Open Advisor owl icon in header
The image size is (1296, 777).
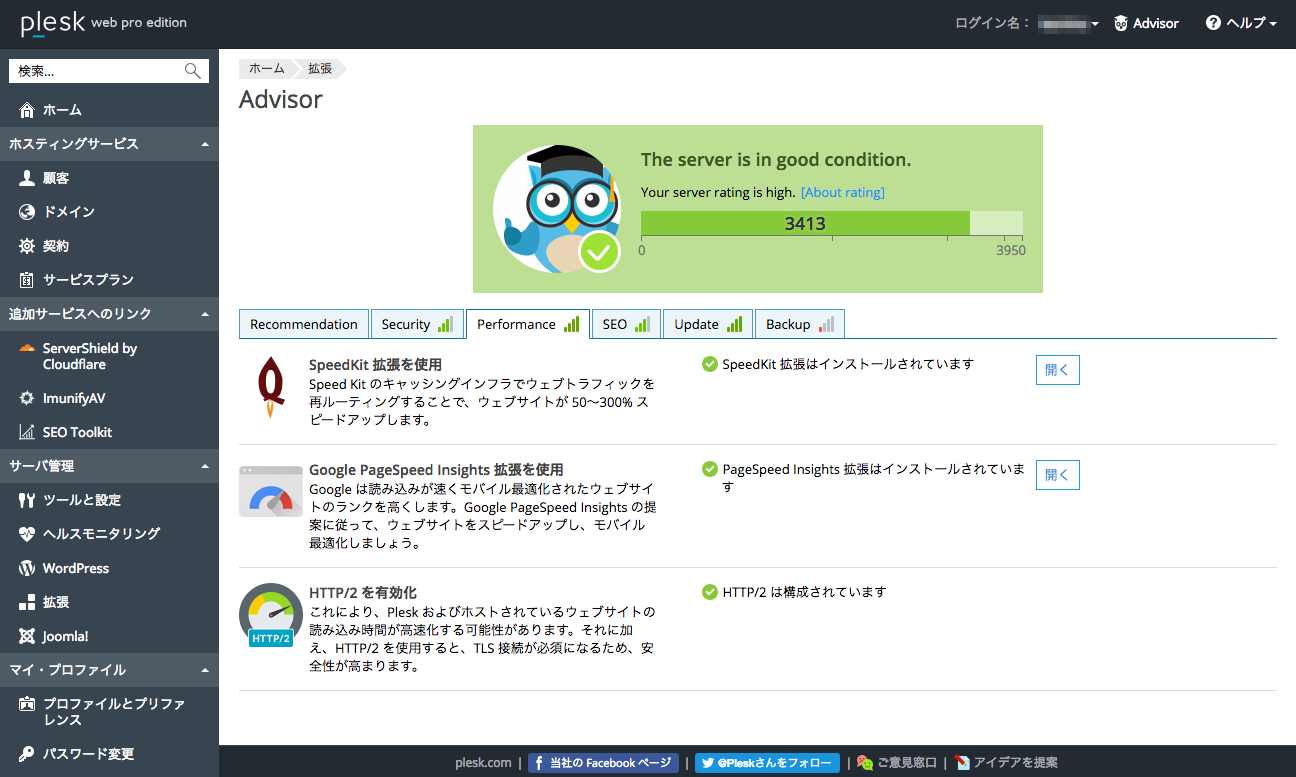[x=1121, y=23]
